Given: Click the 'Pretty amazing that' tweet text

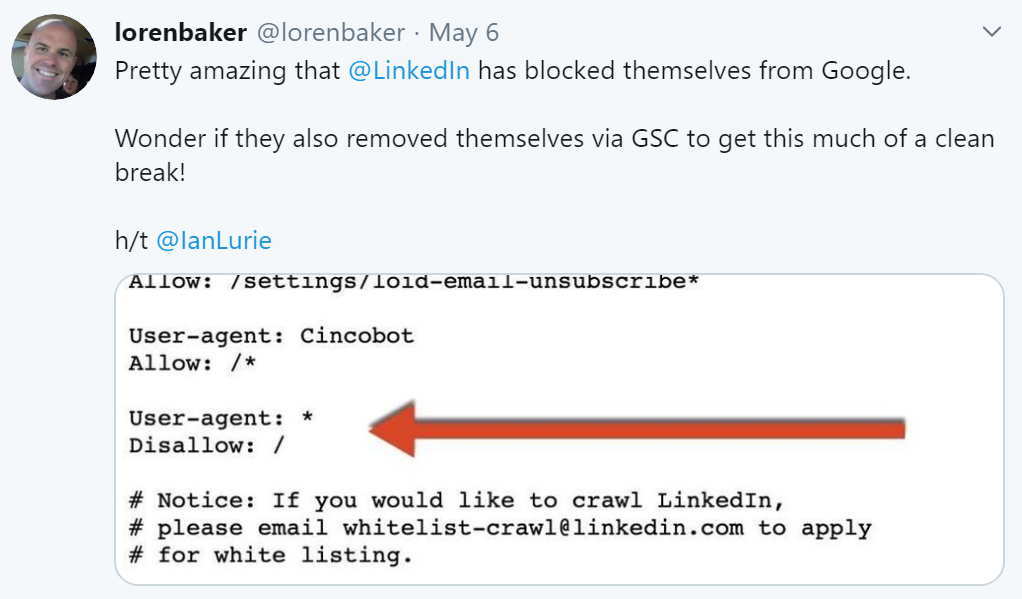Looking at the screenshot, I should 228,72.
